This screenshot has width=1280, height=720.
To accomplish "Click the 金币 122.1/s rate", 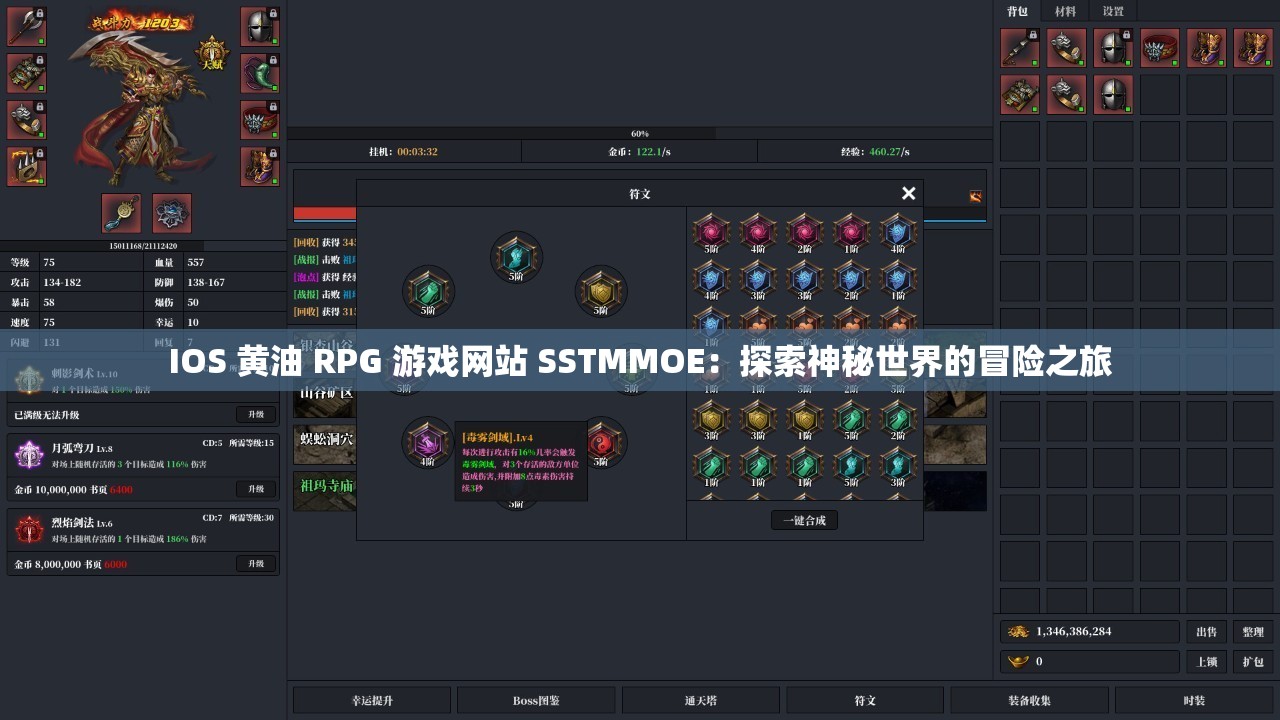I will pyautogui.click(x=639, y=152).
